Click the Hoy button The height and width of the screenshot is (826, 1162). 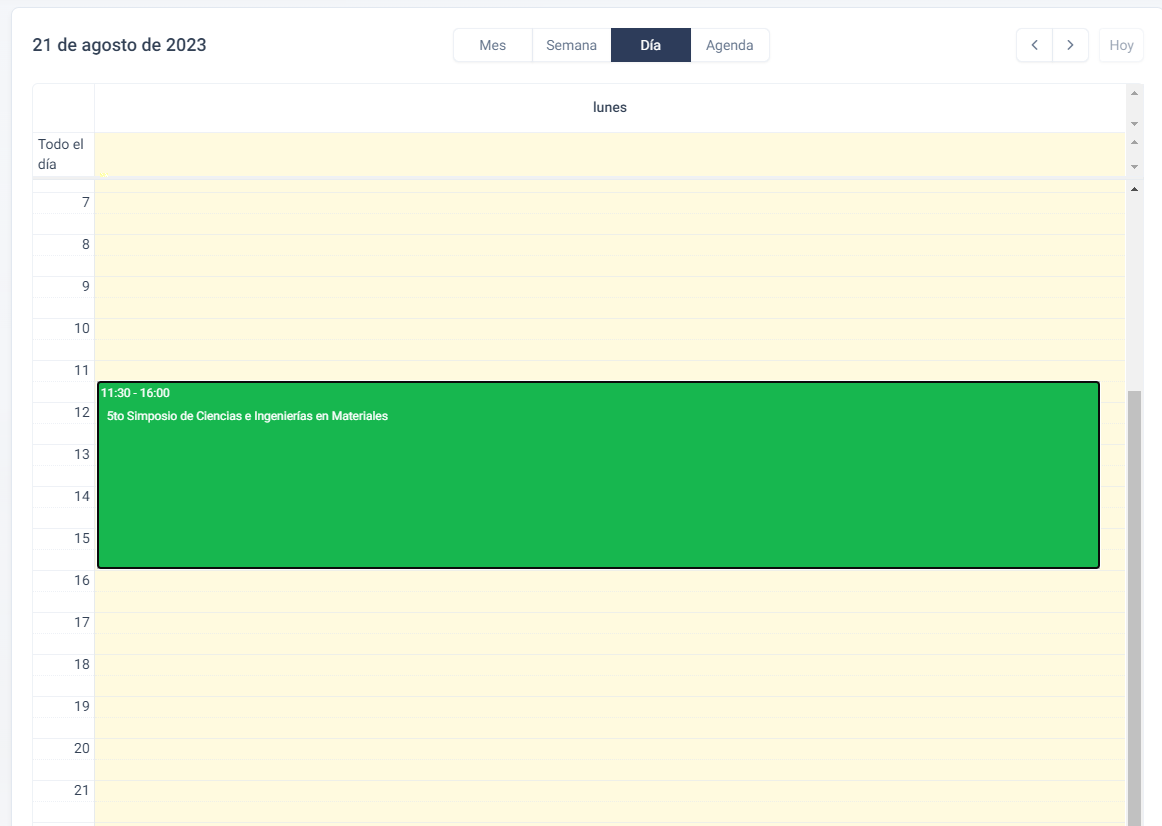(1121, 45)
